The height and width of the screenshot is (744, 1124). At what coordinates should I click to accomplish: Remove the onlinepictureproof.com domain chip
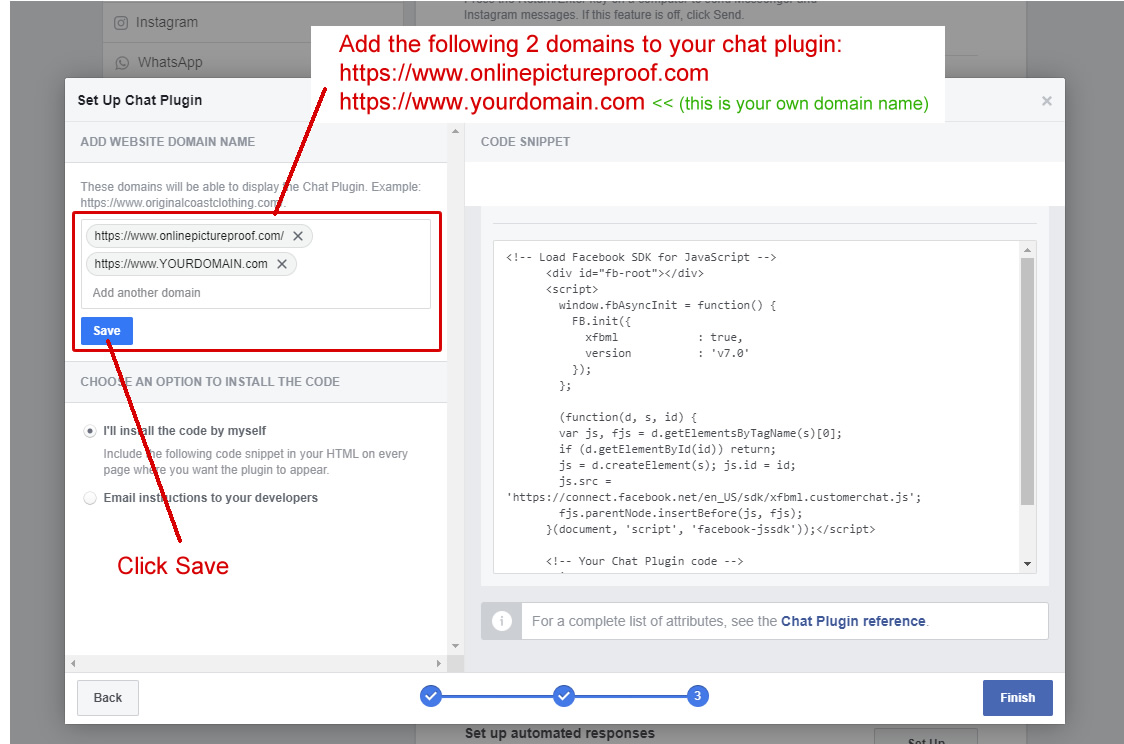[298, 236]
